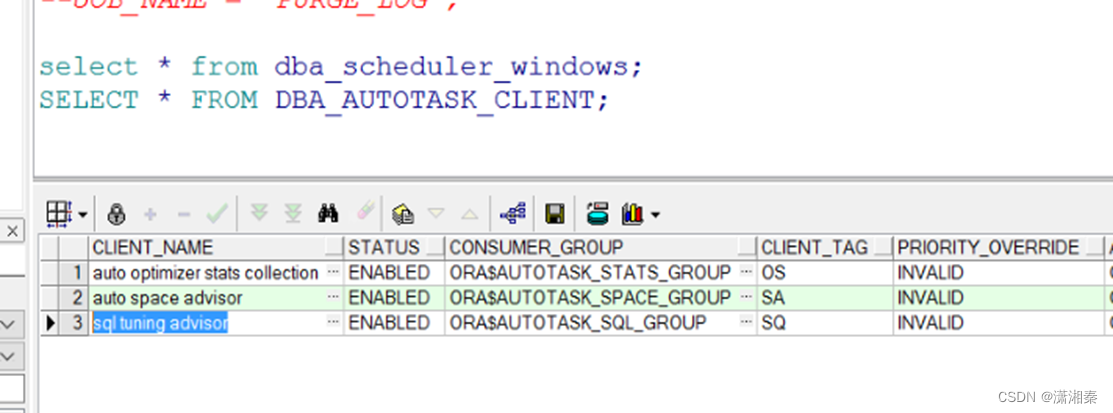Image resolution: width=1113 pixels, height=413 pixels.
Task: Select client tag cell SA
Action: pyautogui.click(x=825, y=298)
